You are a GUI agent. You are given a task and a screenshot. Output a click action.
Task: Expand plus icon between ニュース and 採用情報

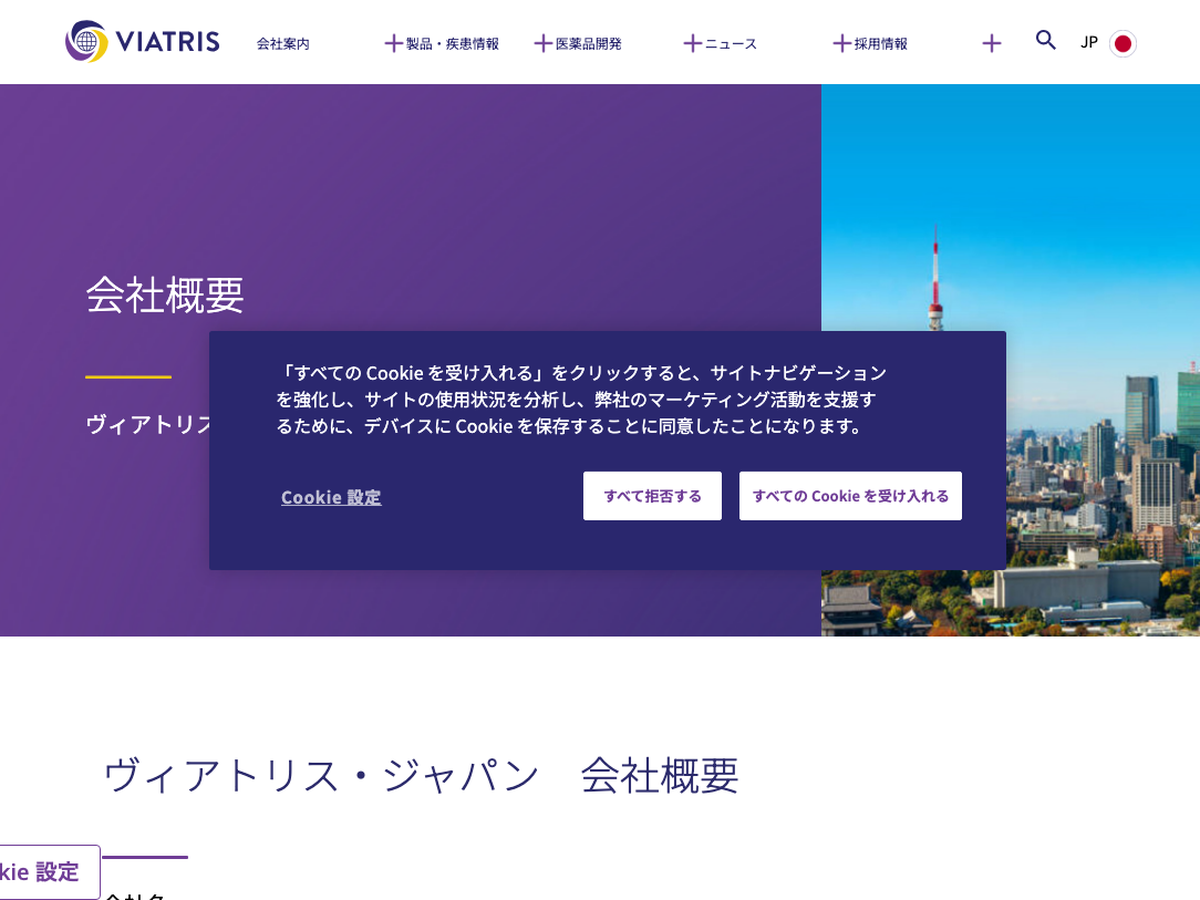(x=842, y=43)
